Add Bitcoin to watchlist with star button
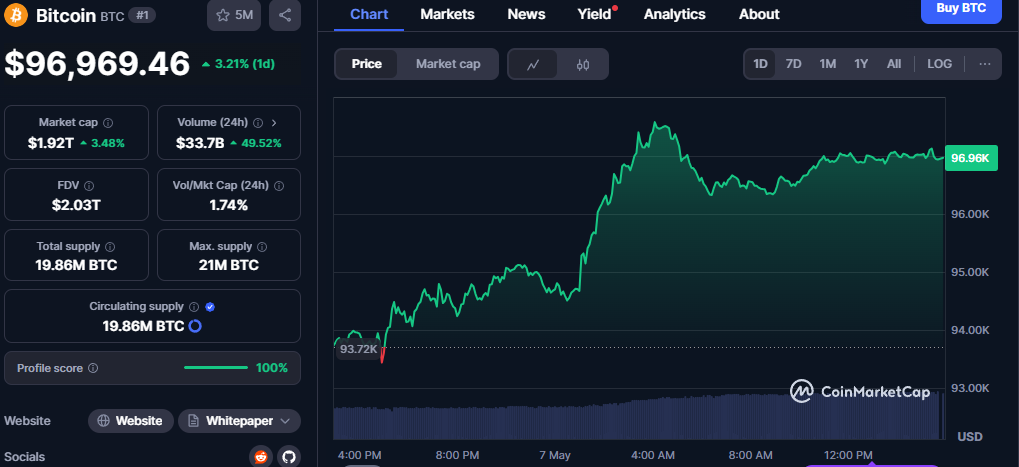 (234, 15)
